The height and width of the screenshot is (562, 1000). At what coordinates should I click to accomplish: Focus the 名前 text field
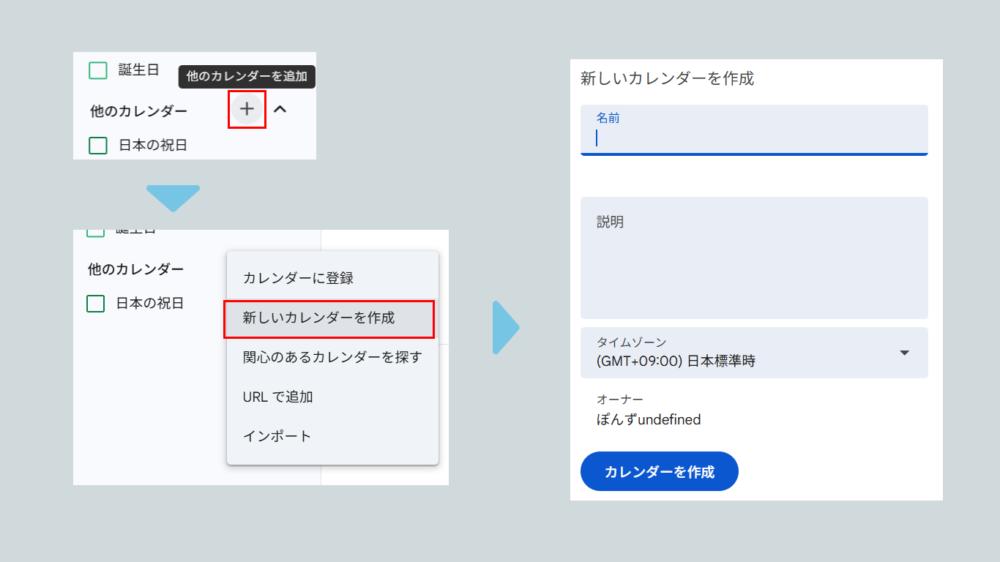pos(753,138)
